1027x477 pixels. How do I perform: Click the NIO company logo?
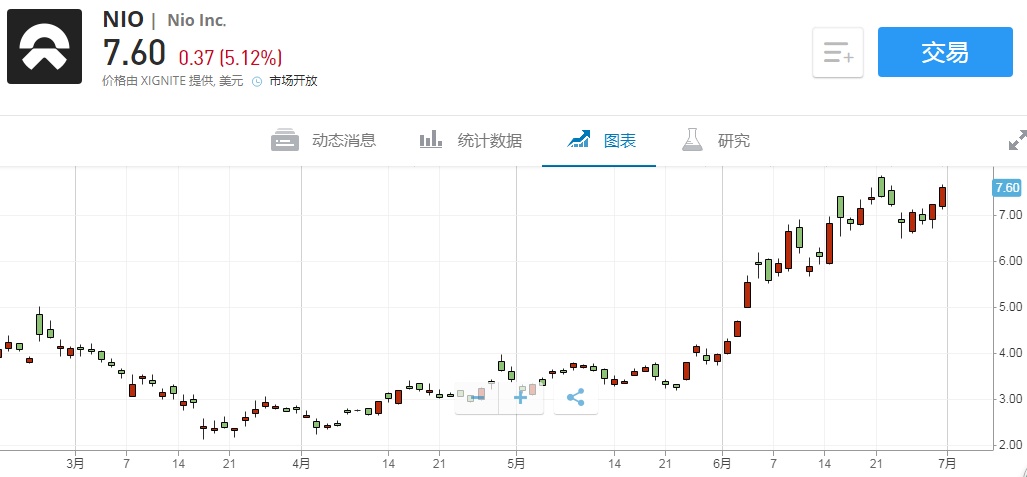[x=45, y=47]
